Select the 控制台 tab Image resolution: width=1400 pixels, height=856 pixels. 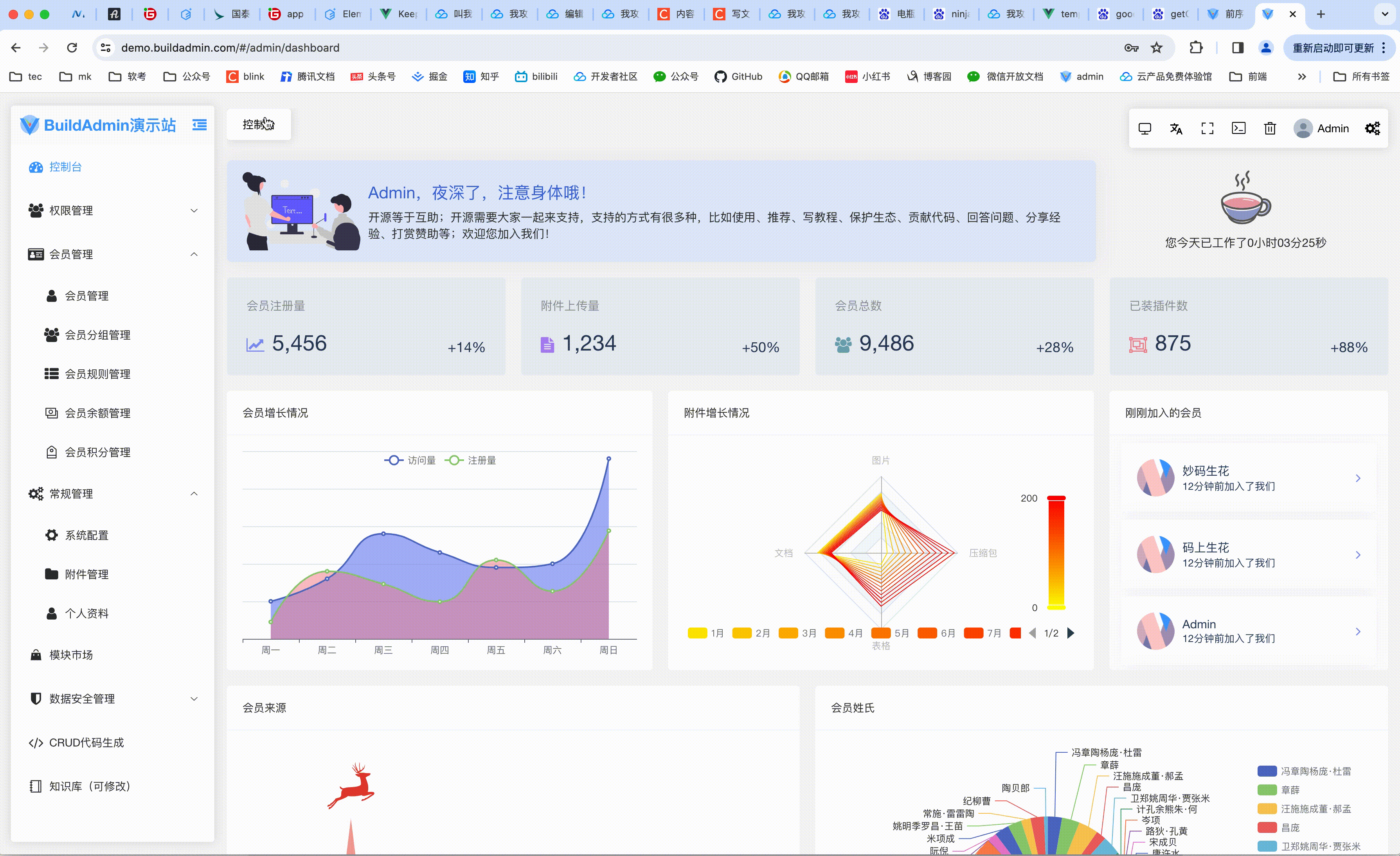point(259,124)
